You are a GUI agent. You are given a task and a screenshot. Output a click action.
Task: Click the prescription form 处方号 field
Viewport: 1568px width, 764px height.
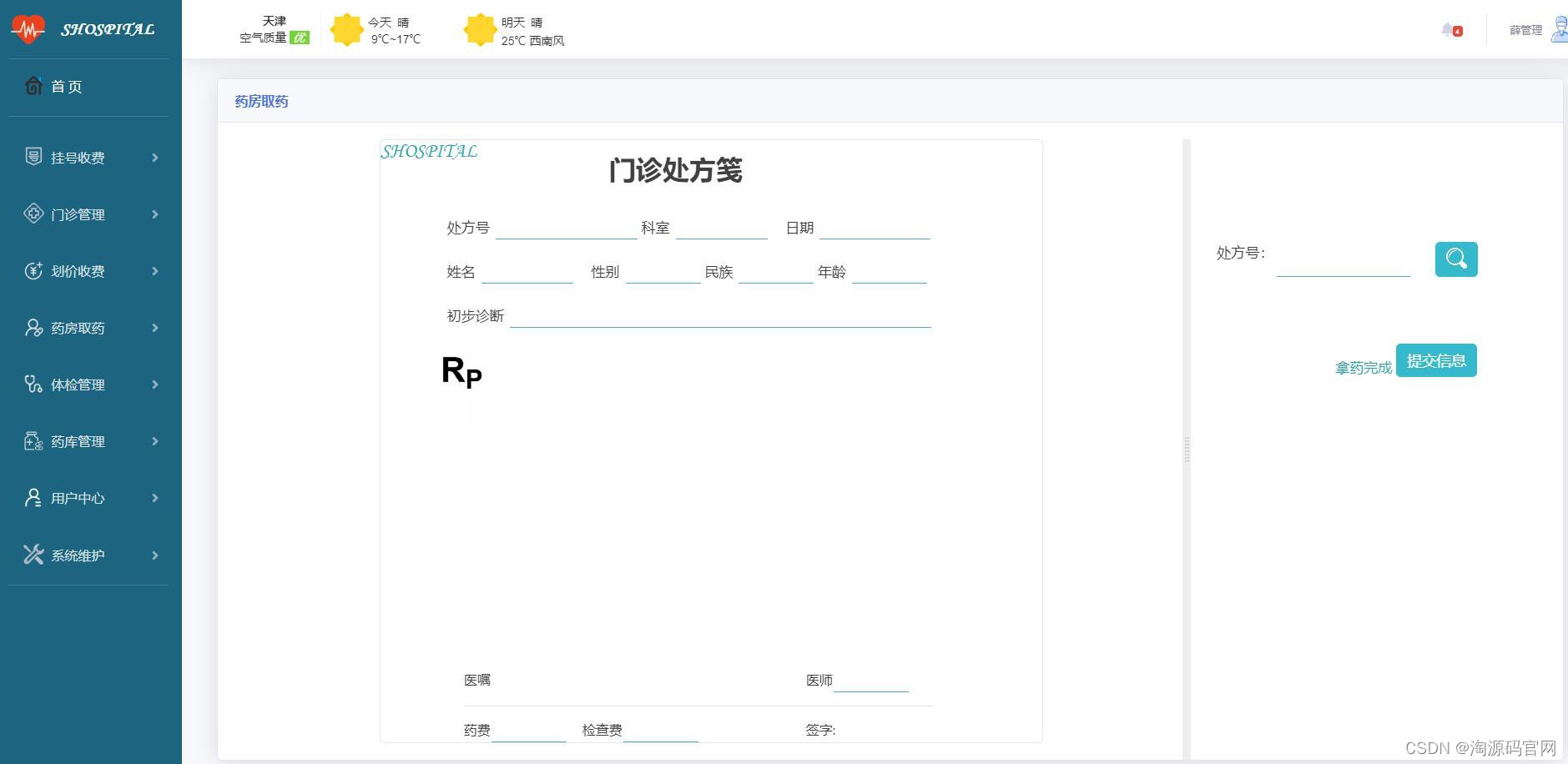click(x=567, y=228)
